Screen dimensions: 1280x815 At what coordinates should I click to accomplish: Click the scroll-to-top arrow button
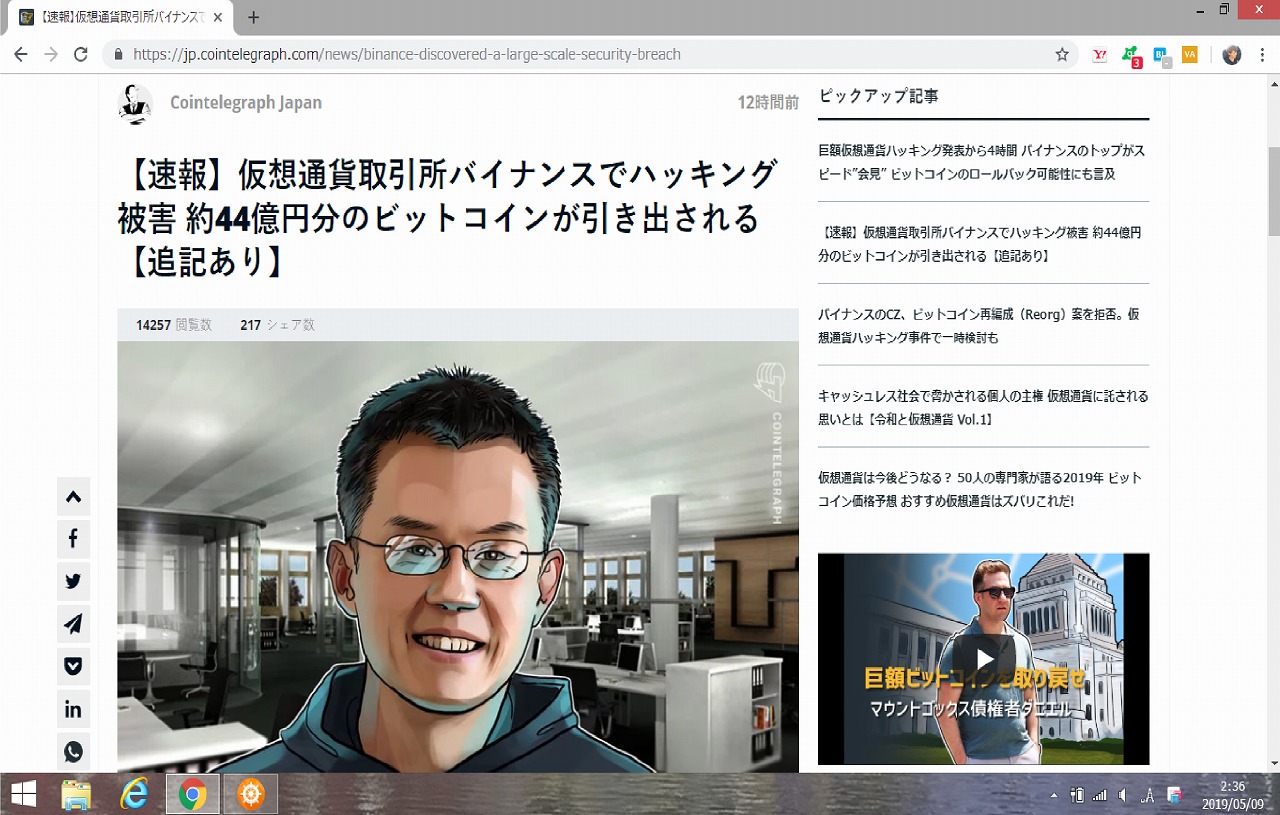[x=73, y=497]
